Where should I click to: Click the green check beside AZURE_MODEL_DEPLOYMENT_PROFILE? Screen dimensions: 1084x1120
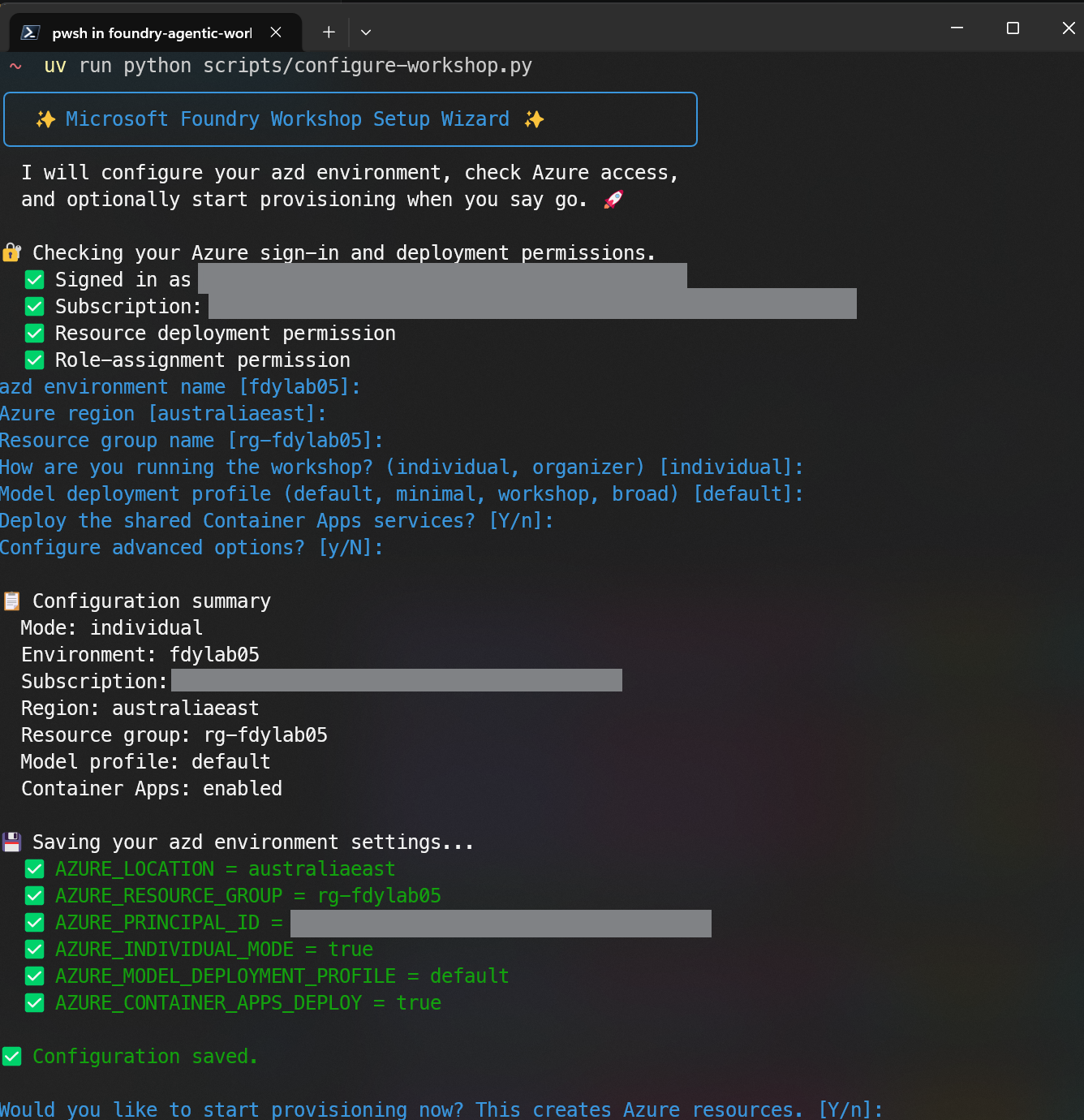[x=34, y=976]
